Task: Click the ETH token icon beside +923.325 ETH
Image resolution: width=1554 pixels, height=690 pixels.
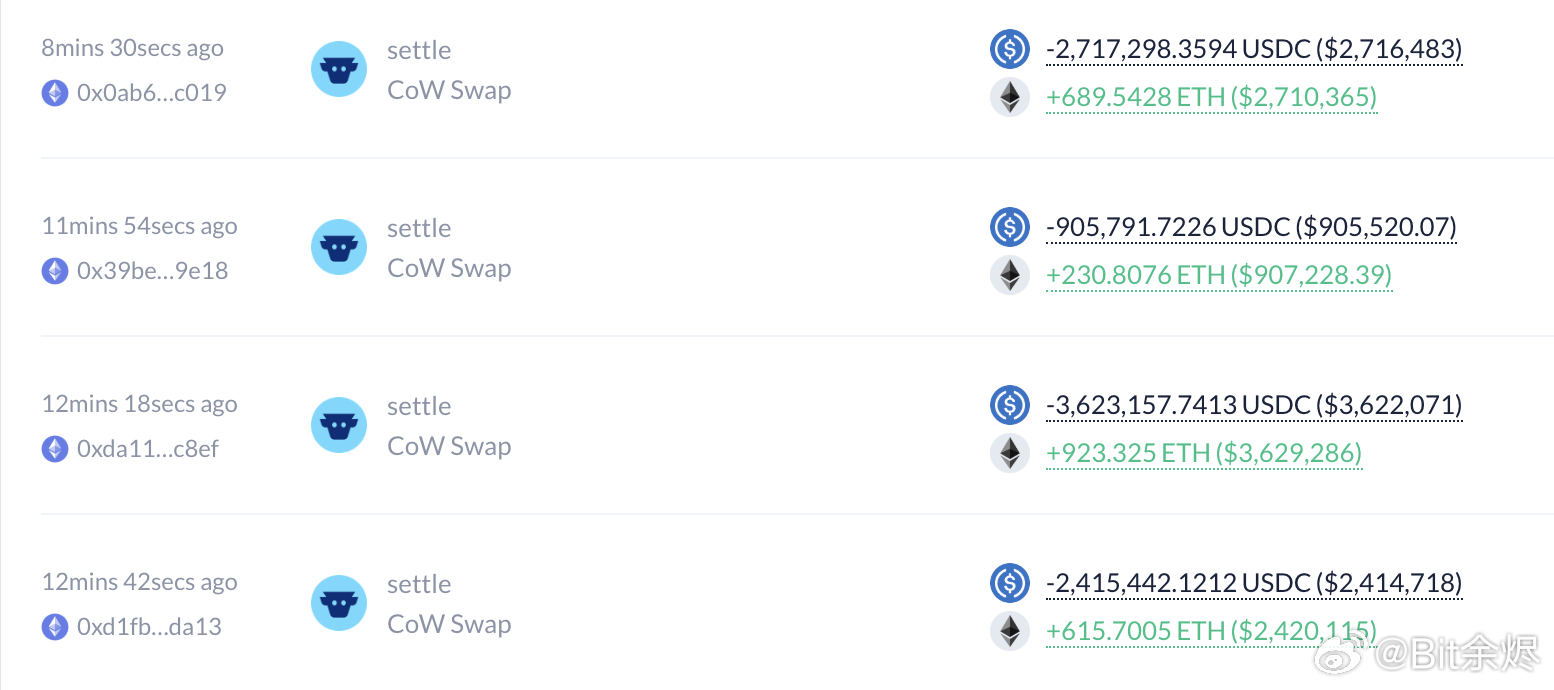Action: pos(1009,454)
